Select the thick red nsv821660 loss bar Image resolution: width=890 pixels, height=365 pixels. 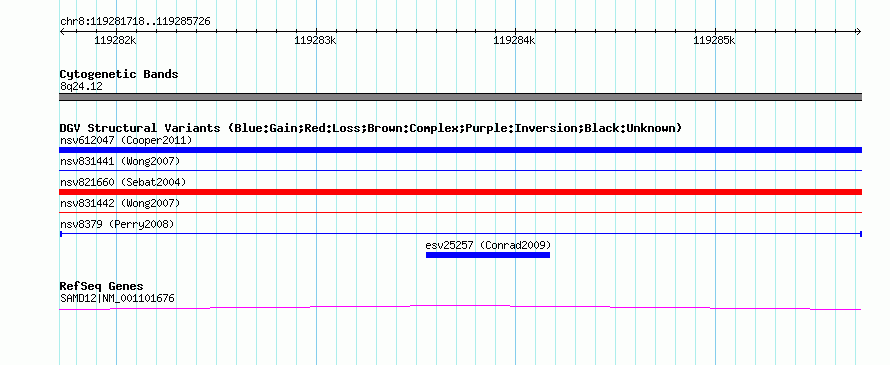pyautogui.click(x=460, y=192)
